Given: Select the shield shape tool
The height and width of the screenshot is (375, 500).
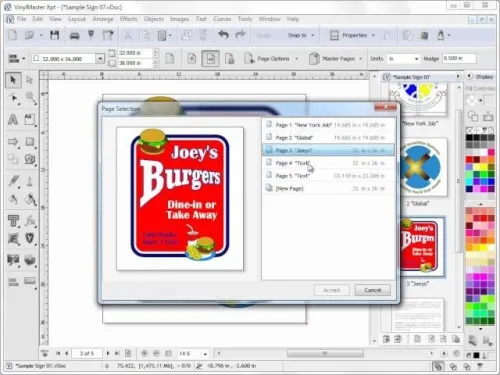Looking at the screenshot, I should [x=30, y=238].
